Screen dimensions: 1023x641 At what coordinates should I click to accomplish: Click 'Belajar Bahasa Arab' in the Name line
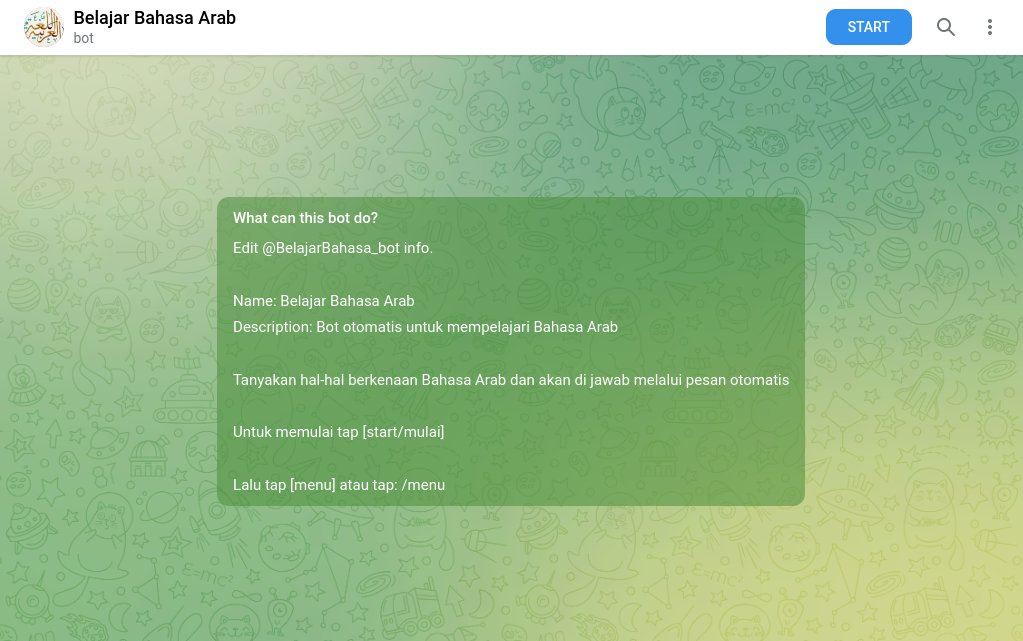click(347, 301)
